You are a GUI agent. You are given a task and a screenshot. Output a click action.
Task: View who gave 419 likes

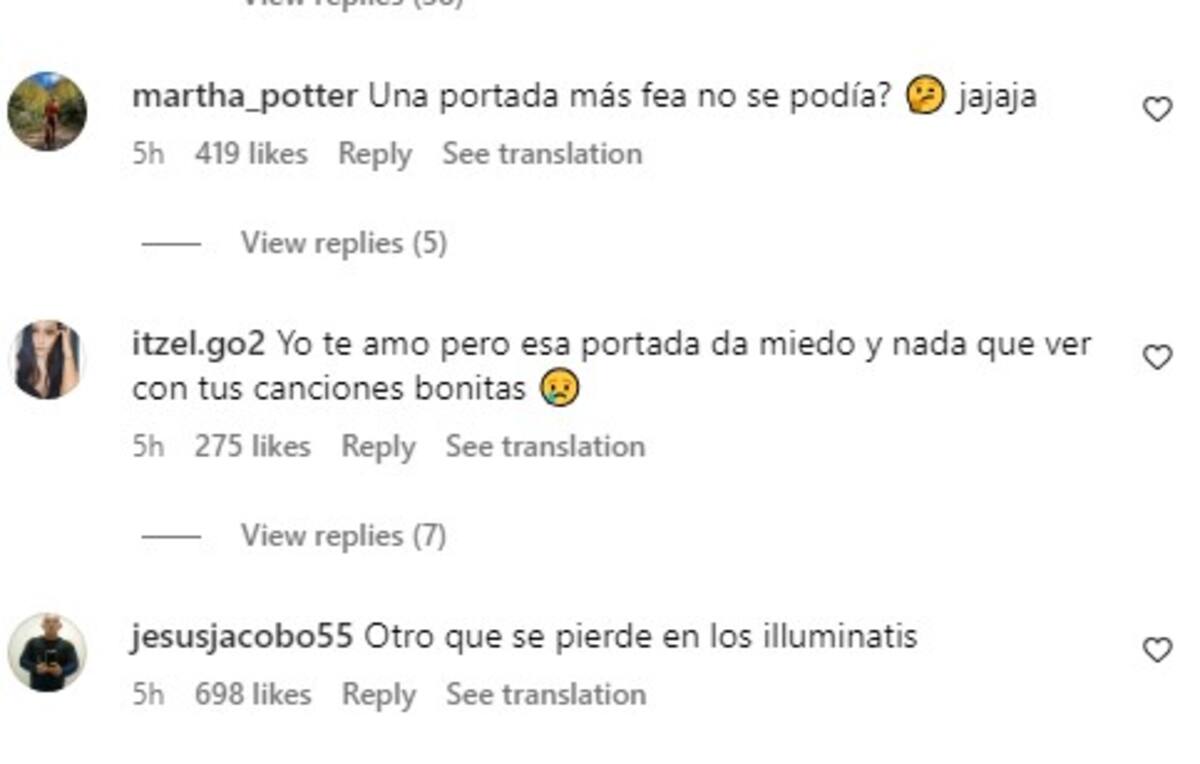(x=251, y=154)
